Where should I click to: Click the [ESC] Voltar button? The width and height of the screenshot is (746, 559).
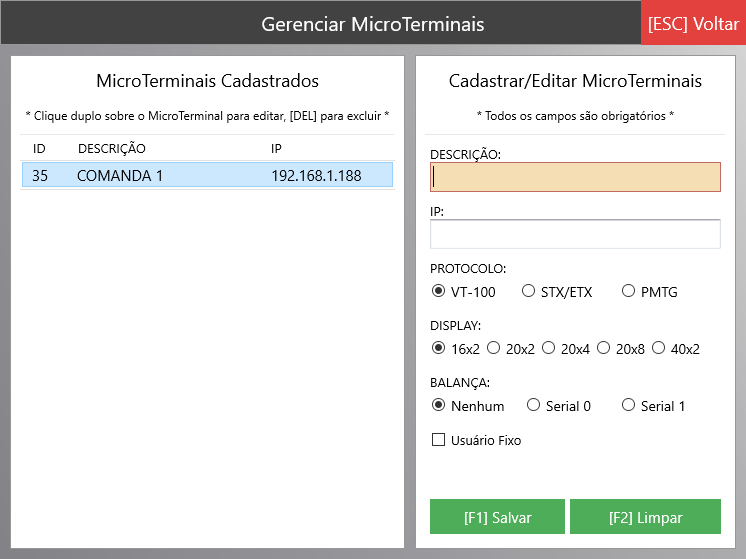(x=693, y=23)
